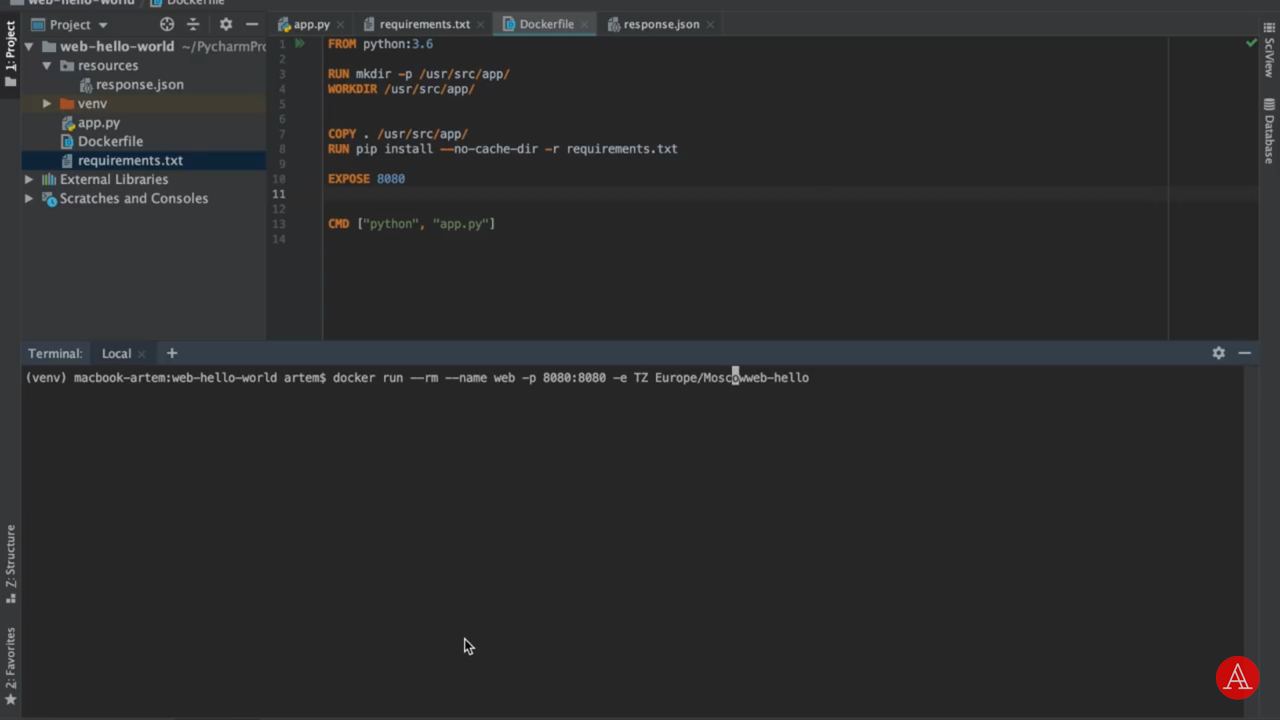Image resolution: width=1280 pixels, height=720 pixels.
Task: Open the 2: Favorites side tool window
Action: (10, 666)
